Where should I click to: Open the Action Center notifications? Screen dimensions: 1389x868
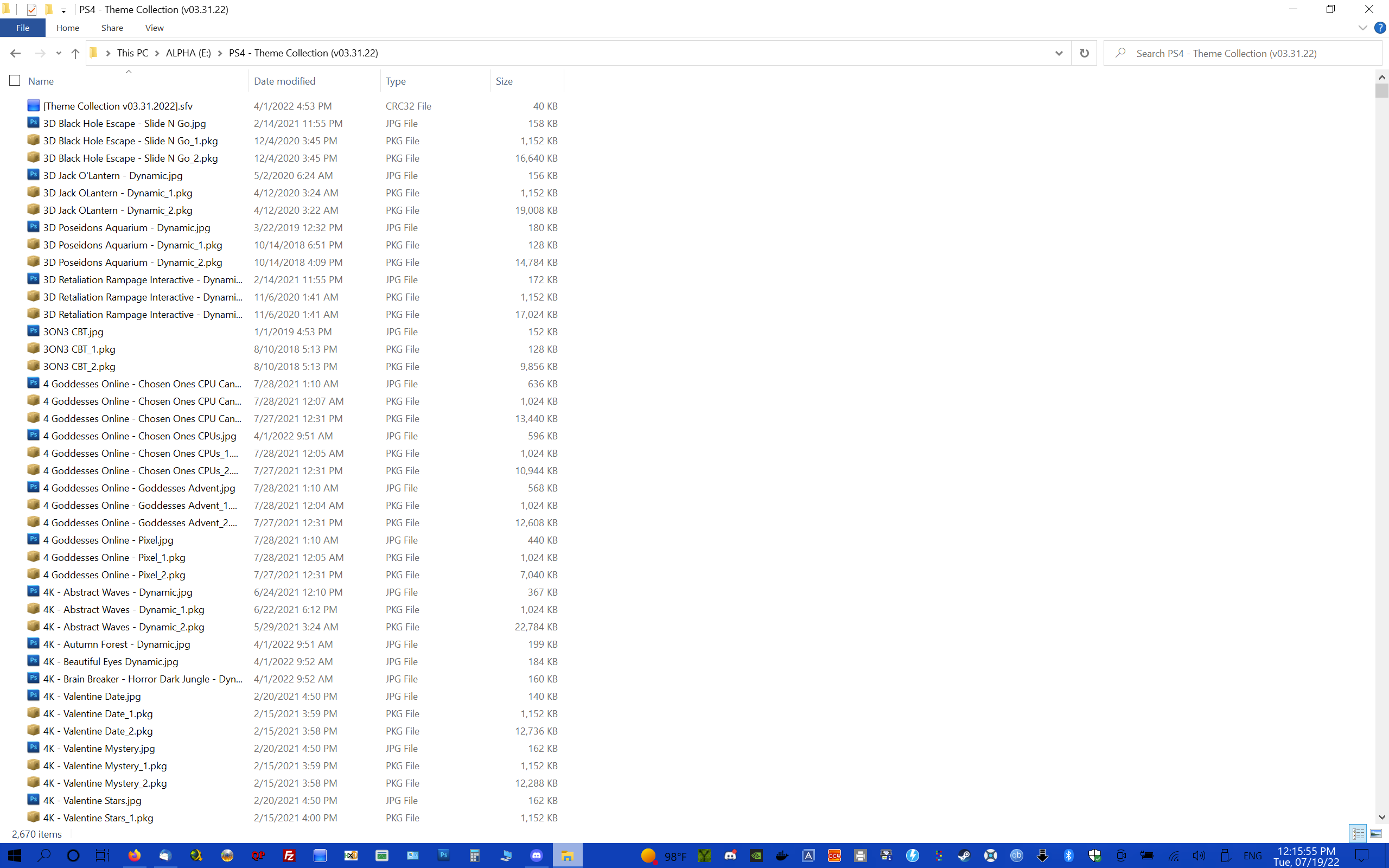[1362, 856]
